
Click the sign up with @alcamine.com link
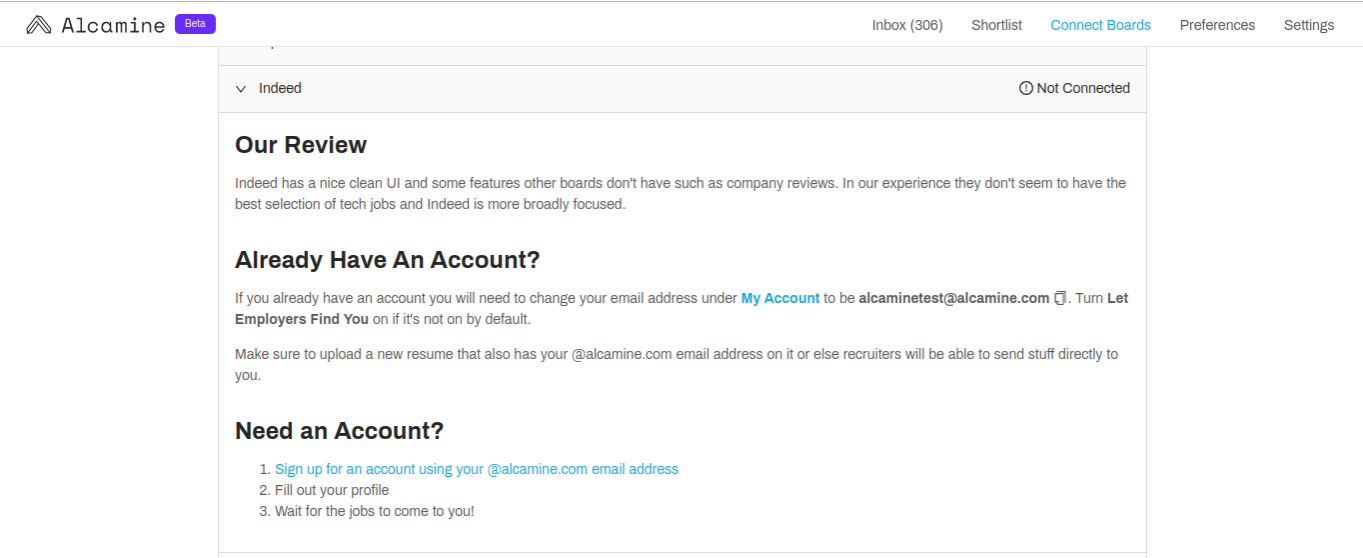[477, 469]
